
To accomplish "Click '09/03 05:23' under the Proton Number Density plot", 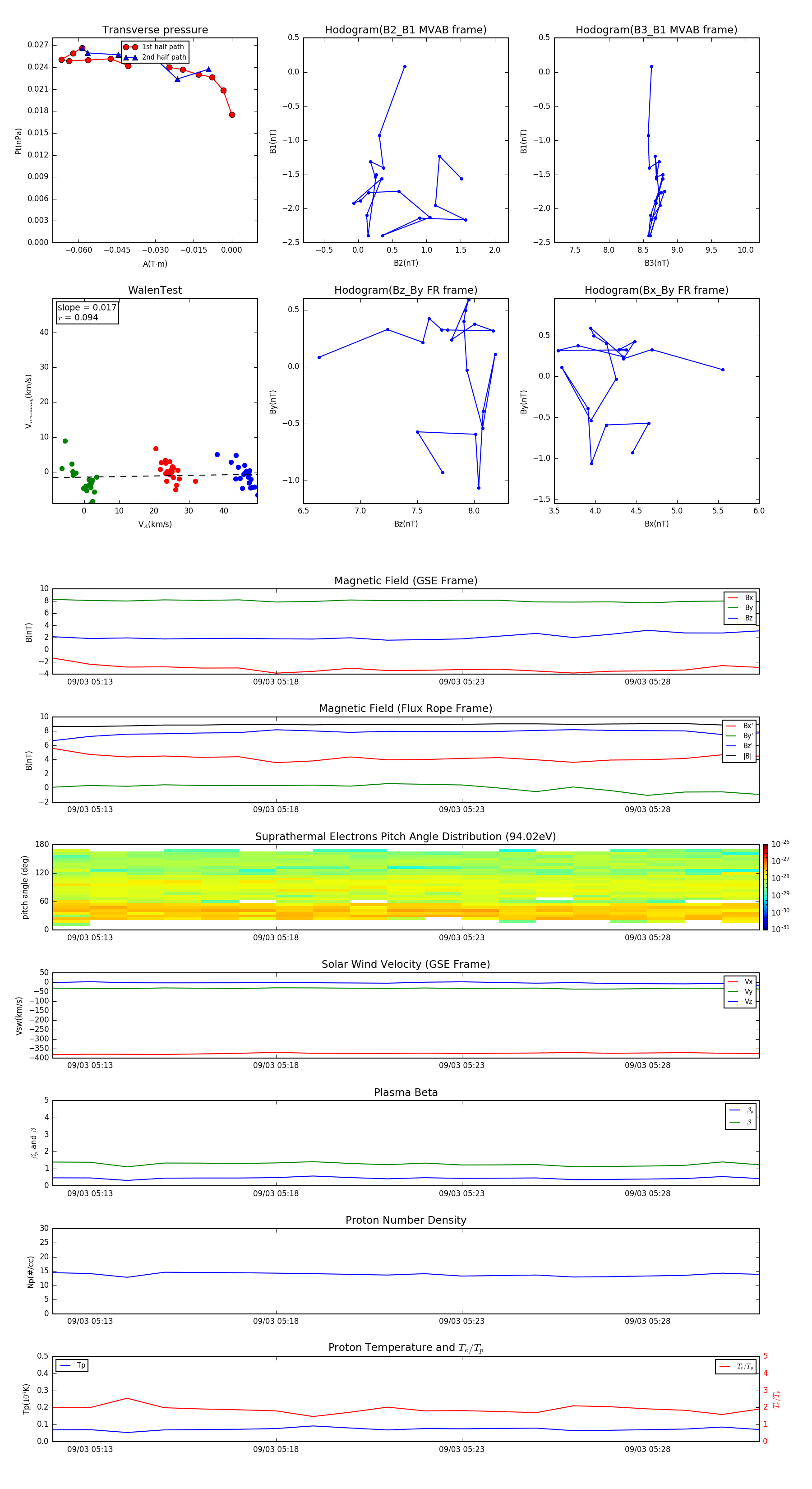I will (x=462, y=1321).
